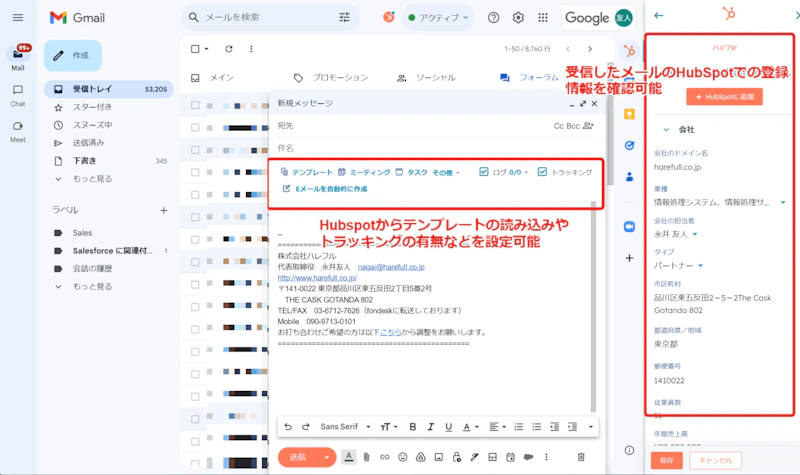Open search filter options icon
Screen dimensions: 800x475
click(344, 17)
